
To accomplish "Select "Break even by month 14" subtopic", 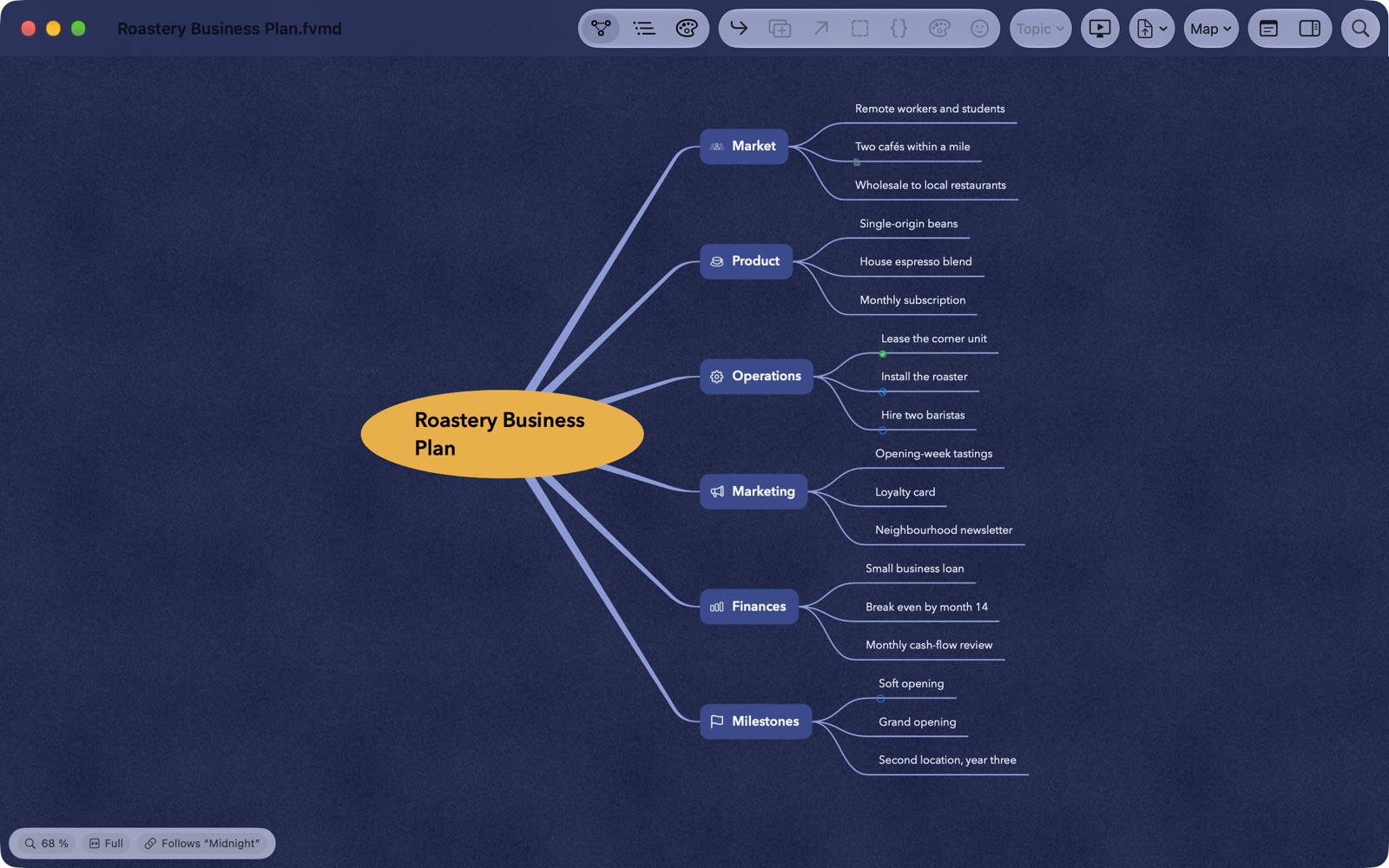I will click(926, 607).
